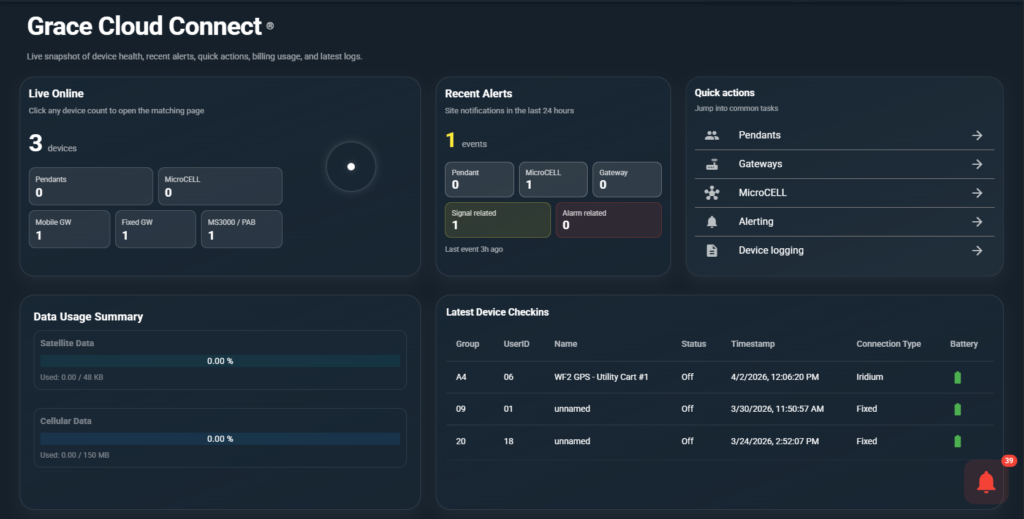
Task: Click the A4 group cell
Action: (461, 377)
